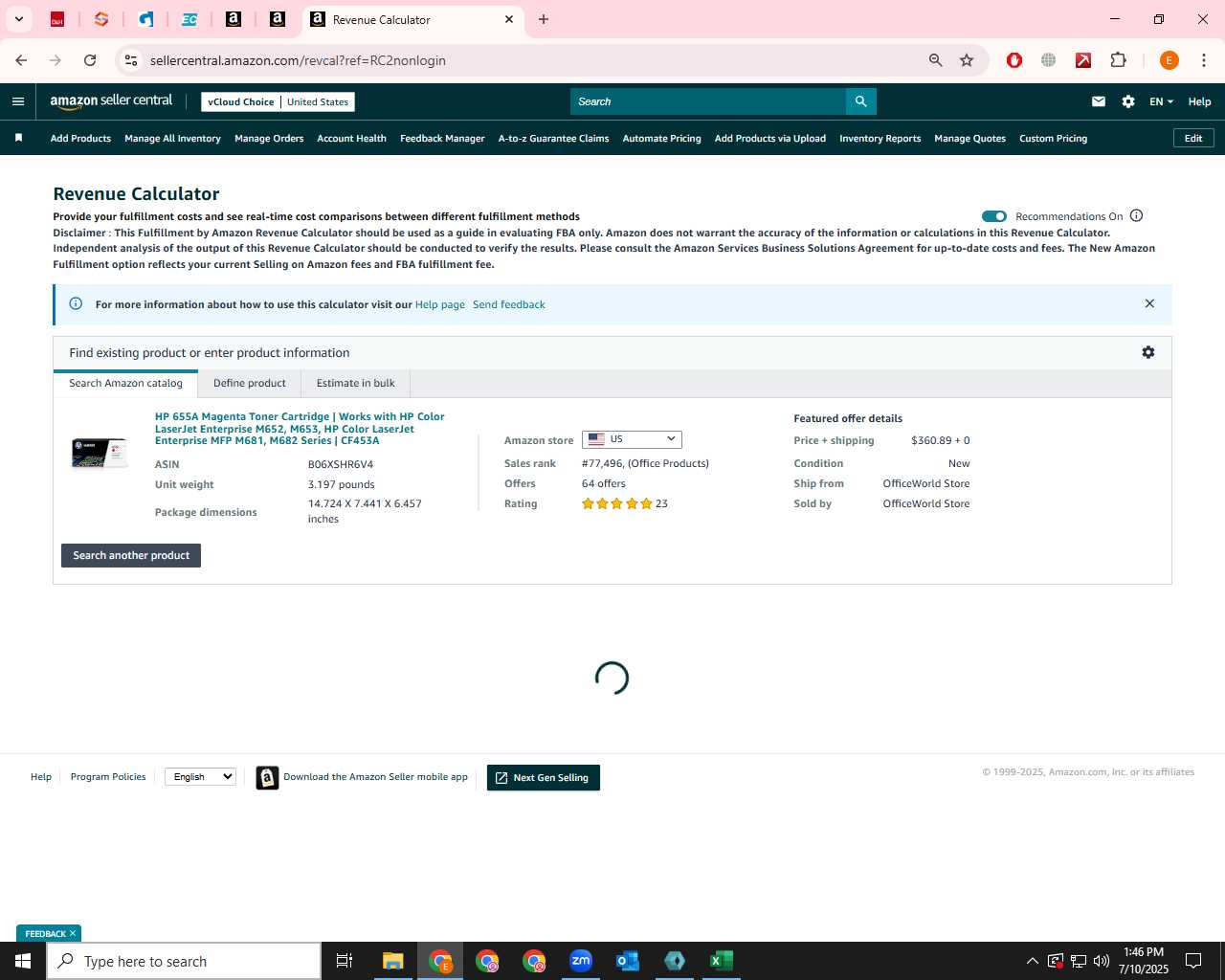Open A-to-z Guarantee Claims
1225x980 pixels.
(553, 139)
